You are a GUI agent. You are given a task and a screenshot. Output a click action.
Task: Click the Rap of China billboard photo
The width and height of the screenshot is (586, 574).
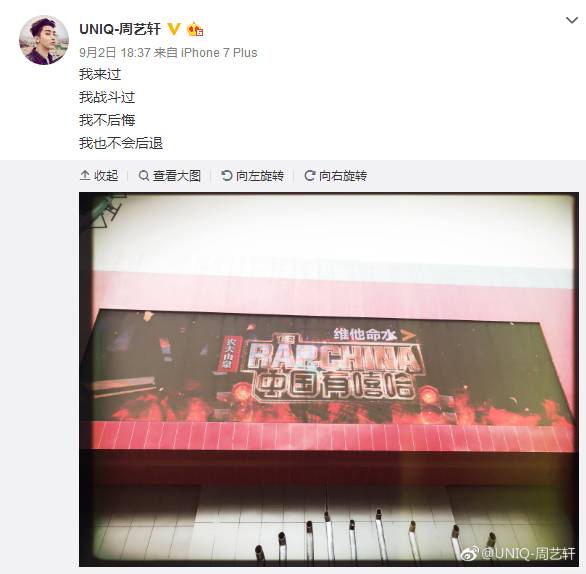click(x=329, y=379)
